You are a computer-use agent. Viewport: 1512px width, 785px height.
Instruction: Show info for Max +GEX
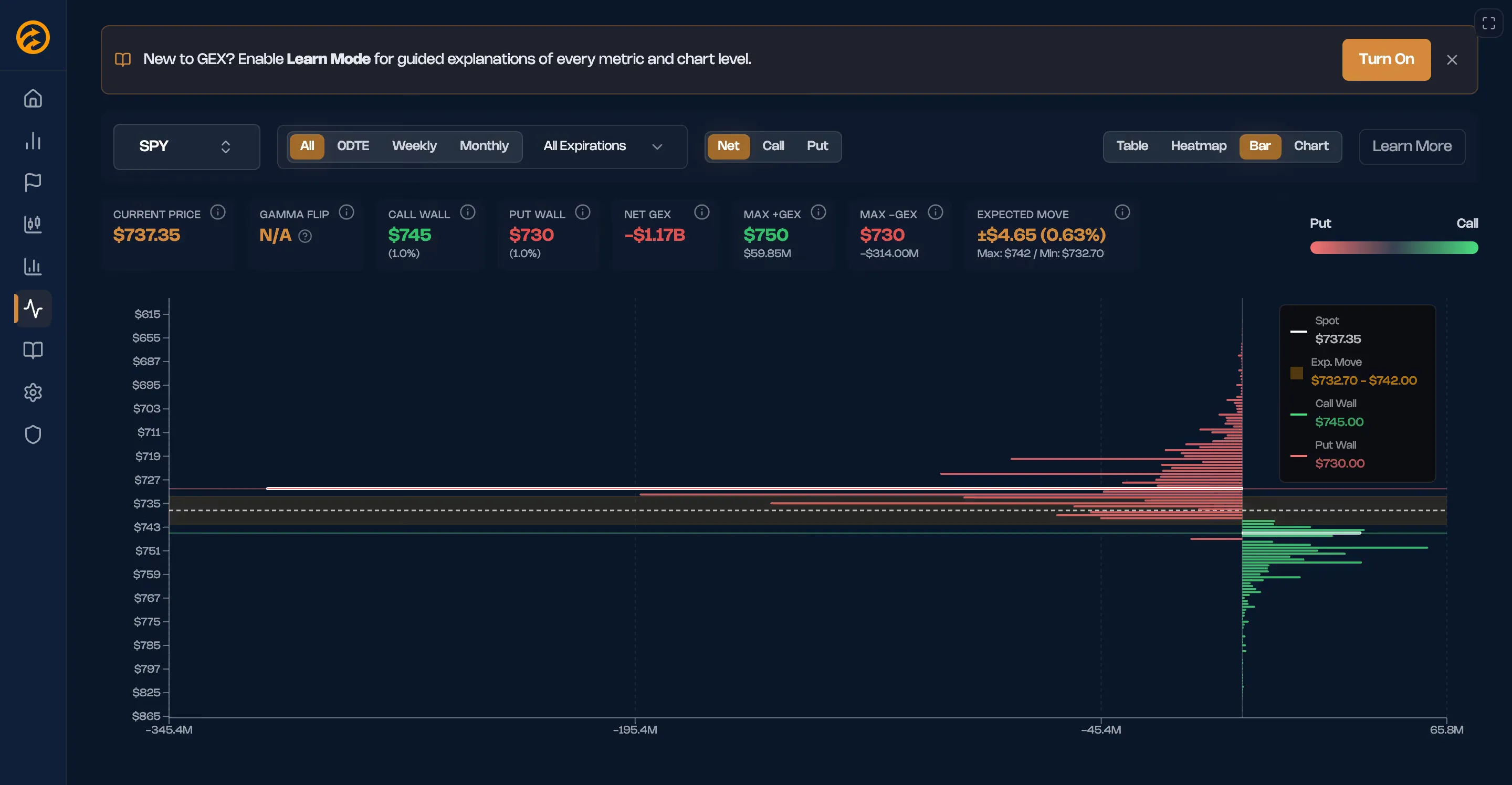coord(818,213)
